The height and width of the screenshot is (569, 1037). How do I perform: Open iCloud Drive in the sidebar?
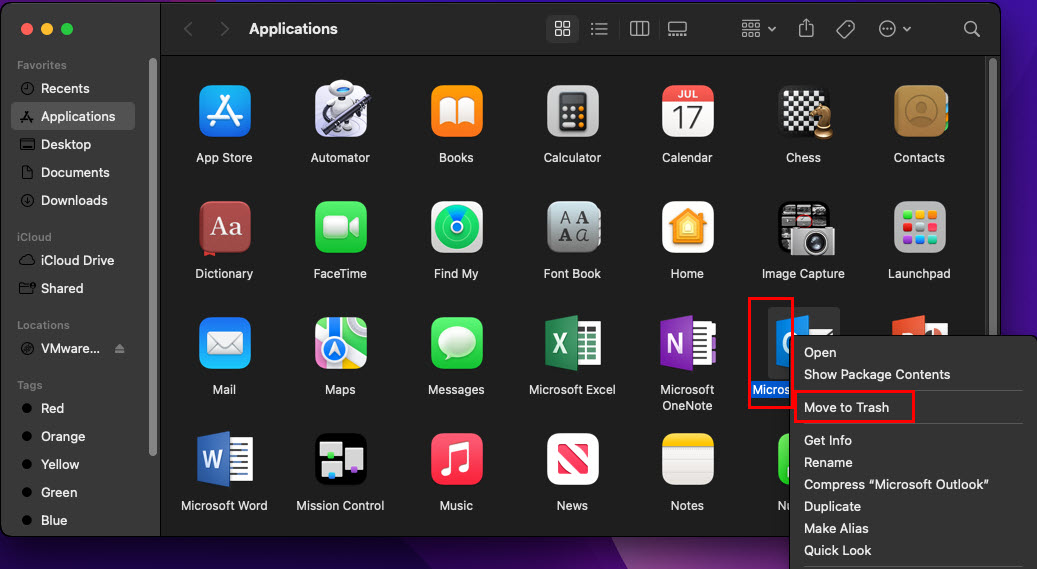[x=73, y=261]
